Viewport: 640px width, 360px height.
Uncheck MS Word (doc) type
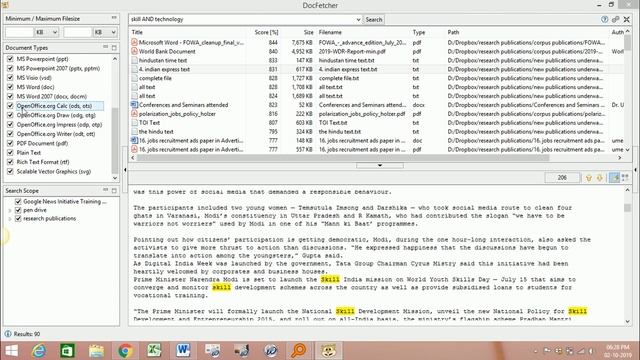point(10,87)
